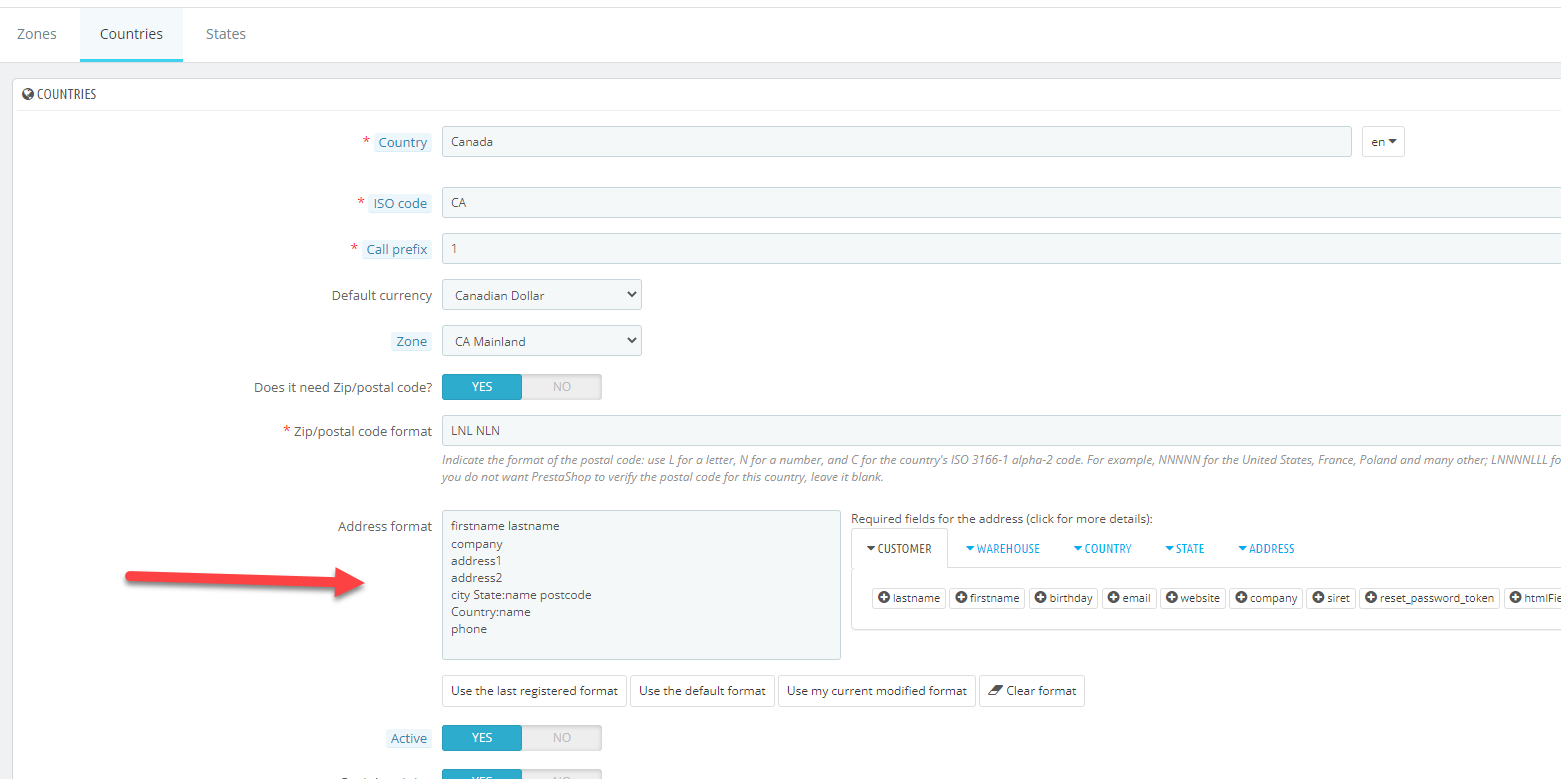Click the Country name input field
Viewport: 1561px width, 779px height.
click(897, 142)
